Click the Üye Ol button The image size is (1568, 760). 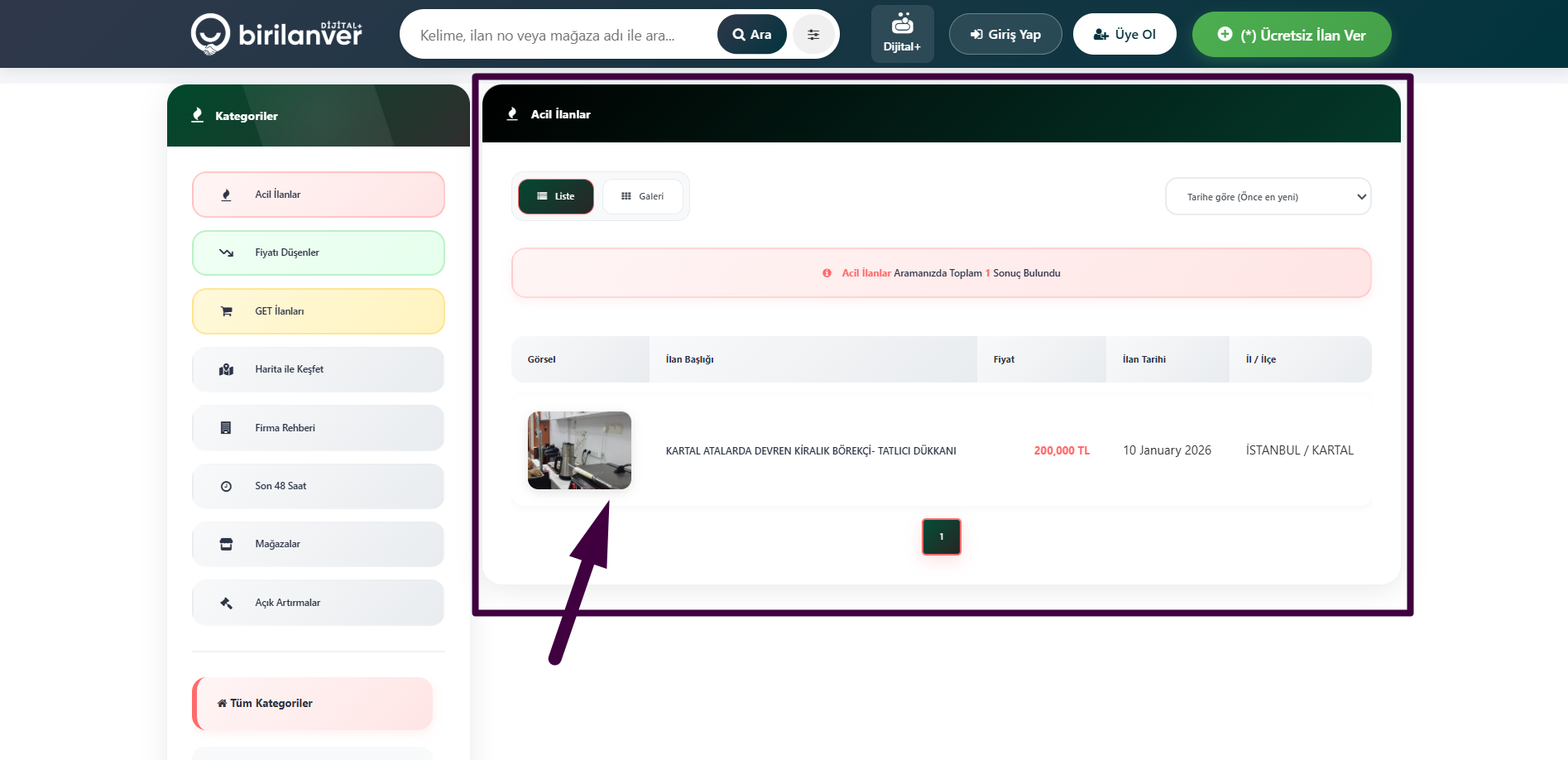tap(1124, 35)
